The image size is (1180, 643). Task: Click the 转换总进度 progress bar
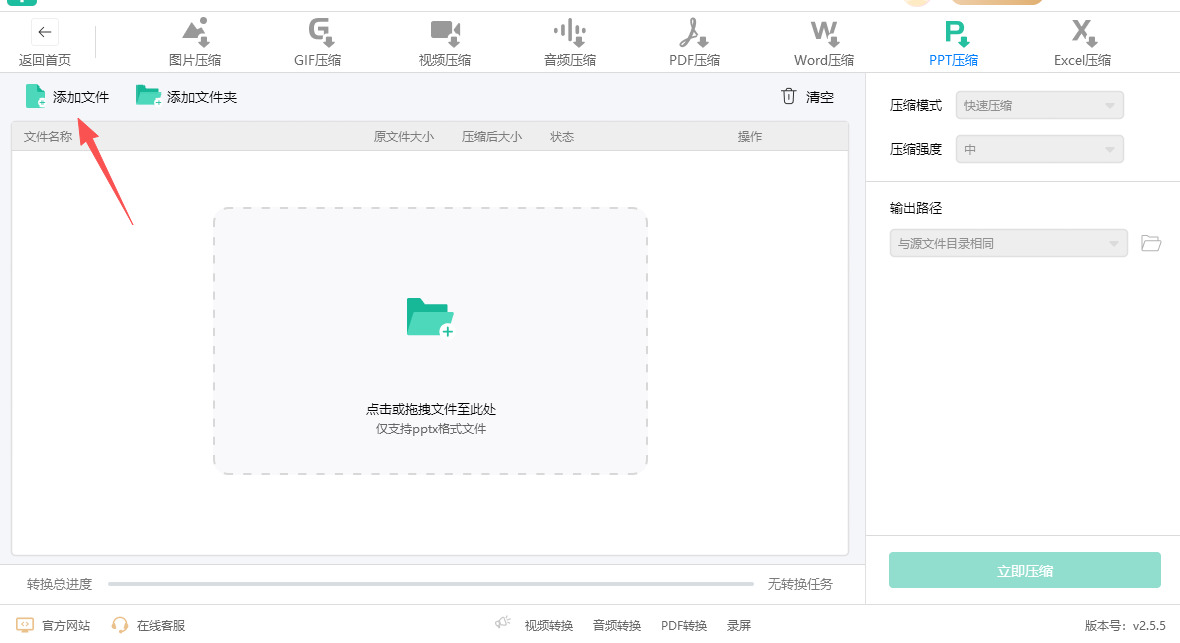tap(430, 584)
